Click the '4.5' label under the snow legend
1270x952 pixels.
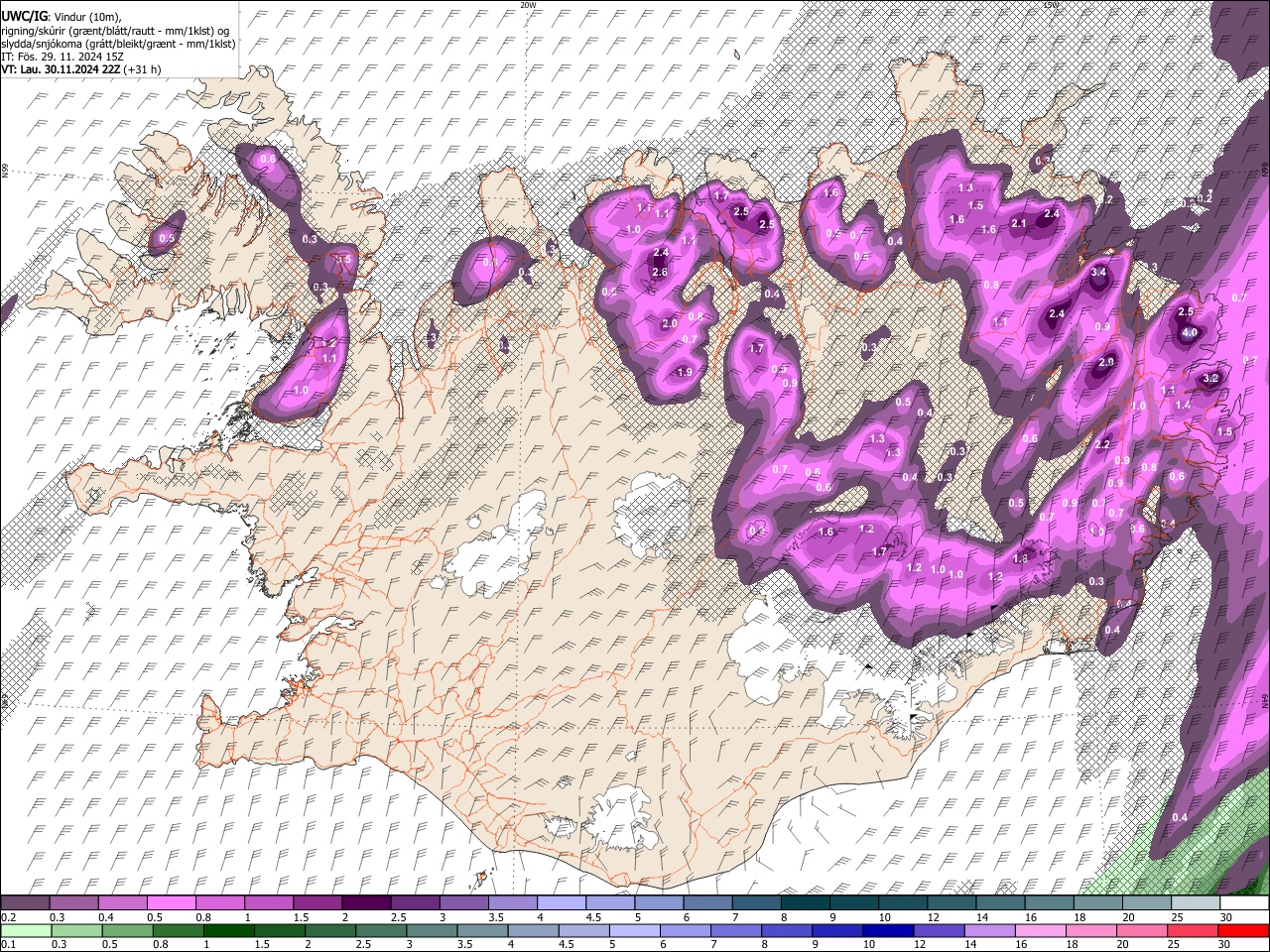tap(592, 917)
